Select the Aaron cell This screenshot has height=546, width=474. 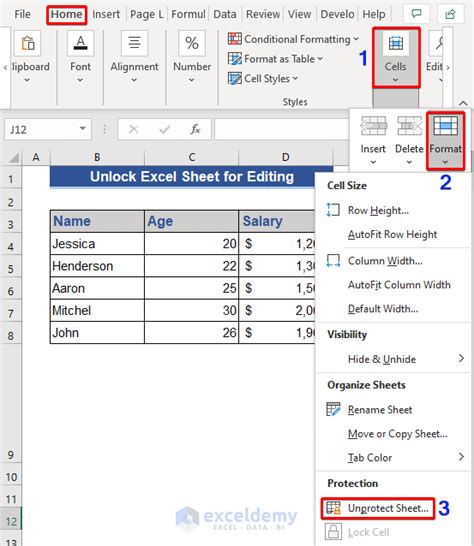coord(97,288)
